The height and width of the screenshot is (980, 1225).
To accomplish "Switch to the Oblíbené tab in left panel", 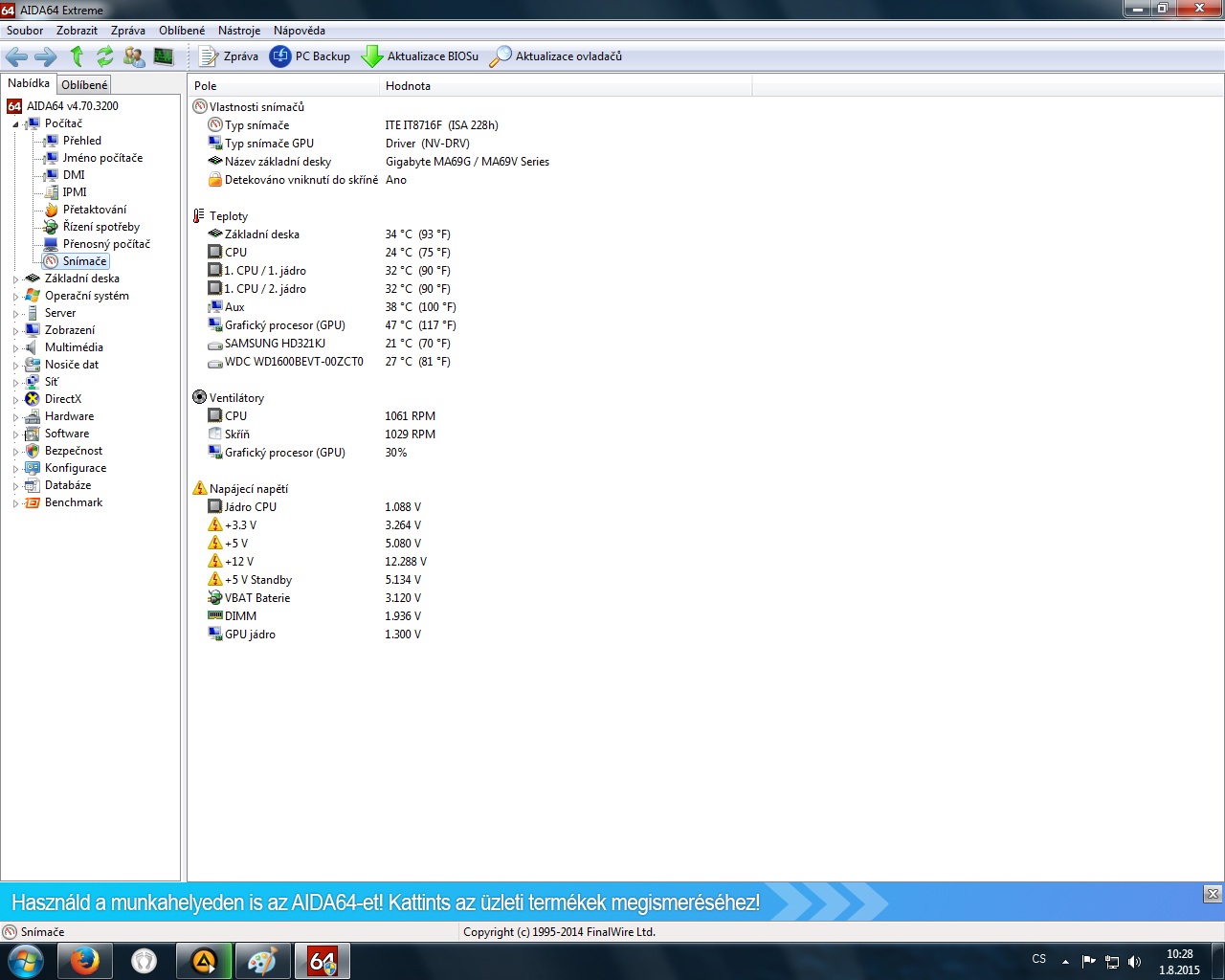I will (84, 85).
